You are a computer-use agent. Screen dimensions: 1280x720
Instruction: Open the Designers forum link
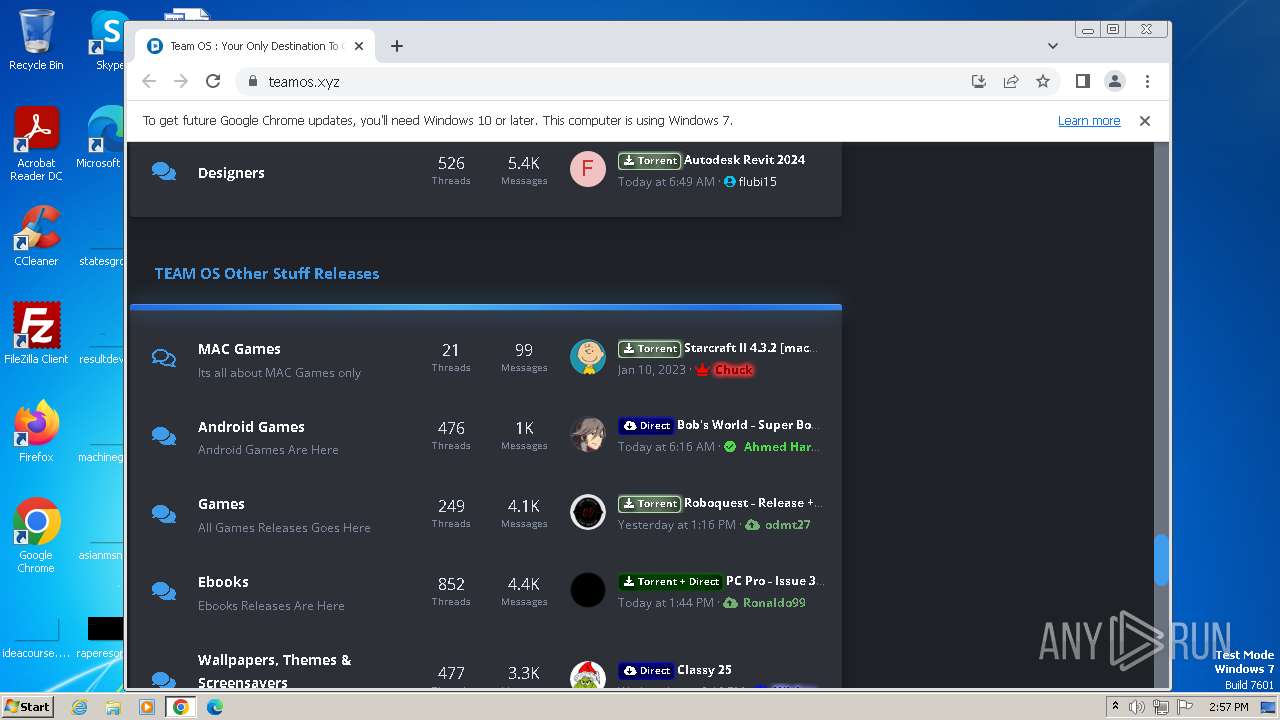(x=231, y=173)
